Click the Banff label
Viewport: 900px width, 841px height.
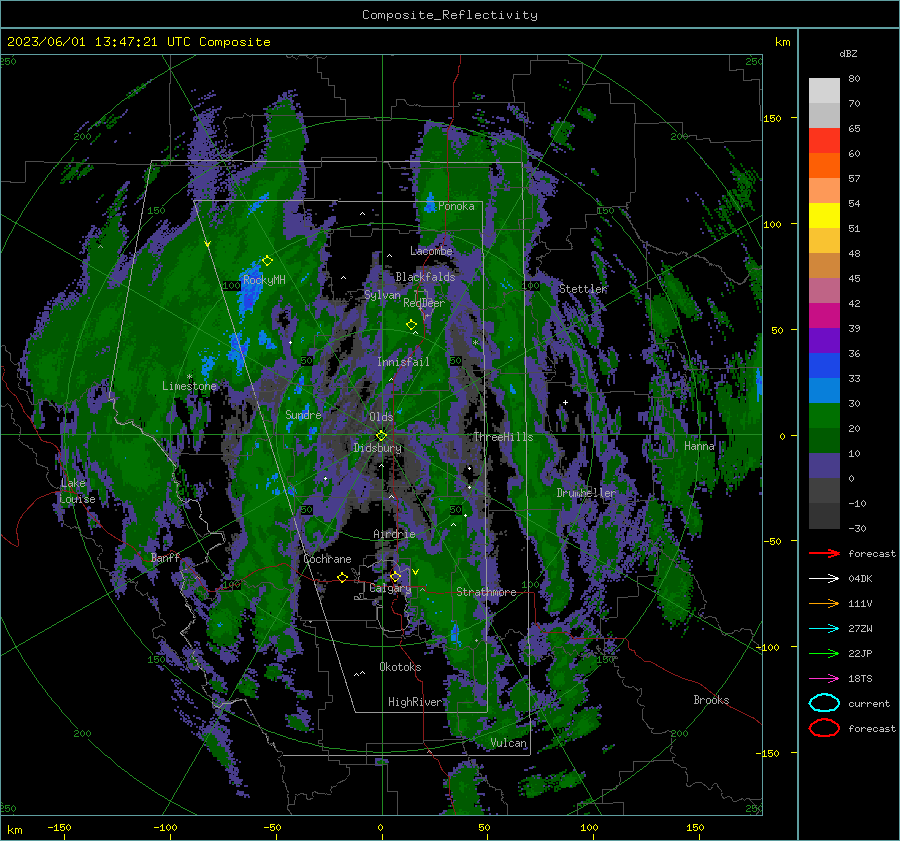pyautogui.click(x=165, y=557)
